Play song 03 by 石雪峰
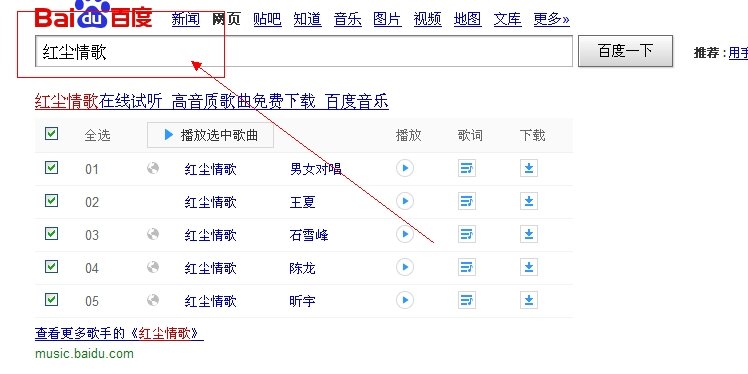Image resolution: width=748 pixels, height=374 pixels. [x=405, y=234]
